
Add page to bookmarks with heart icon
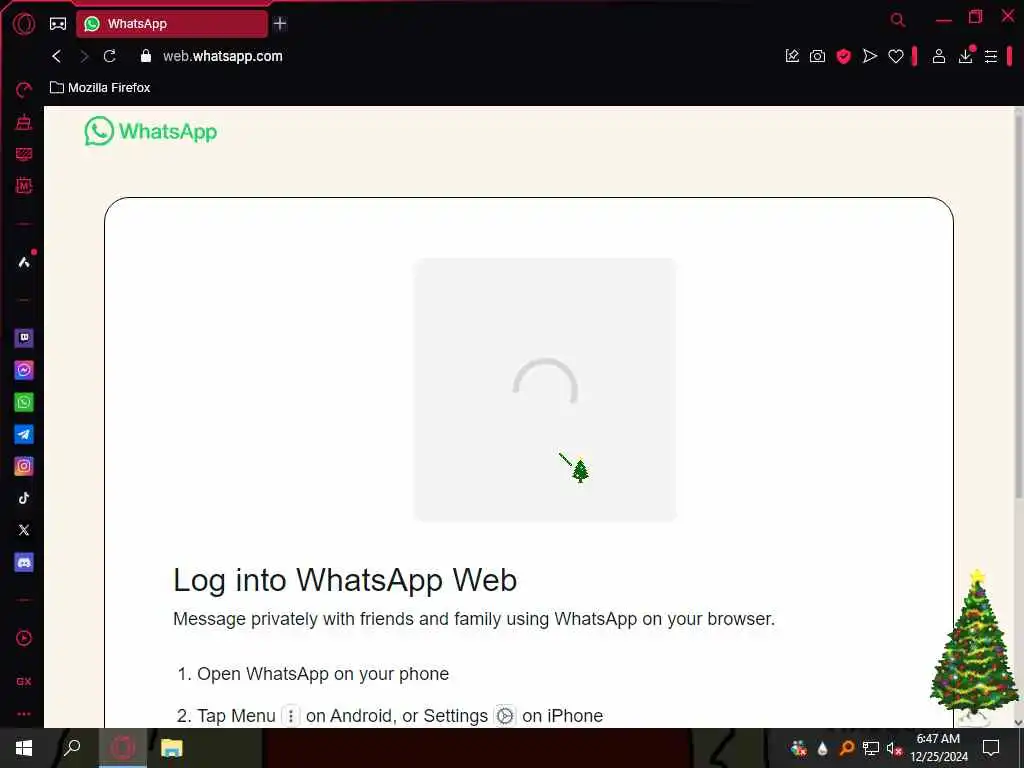tap(896, 57)
